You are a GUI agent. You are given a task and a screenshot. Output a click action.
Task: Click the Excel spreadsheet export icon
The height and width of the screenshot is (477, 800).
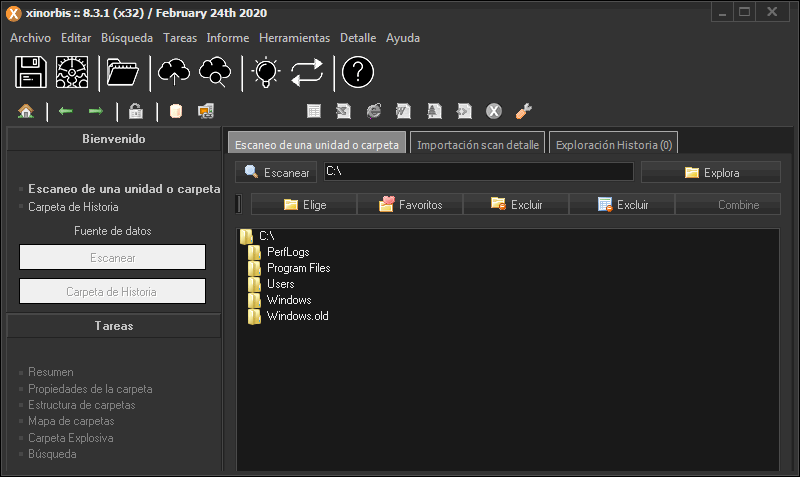[343, 111]
